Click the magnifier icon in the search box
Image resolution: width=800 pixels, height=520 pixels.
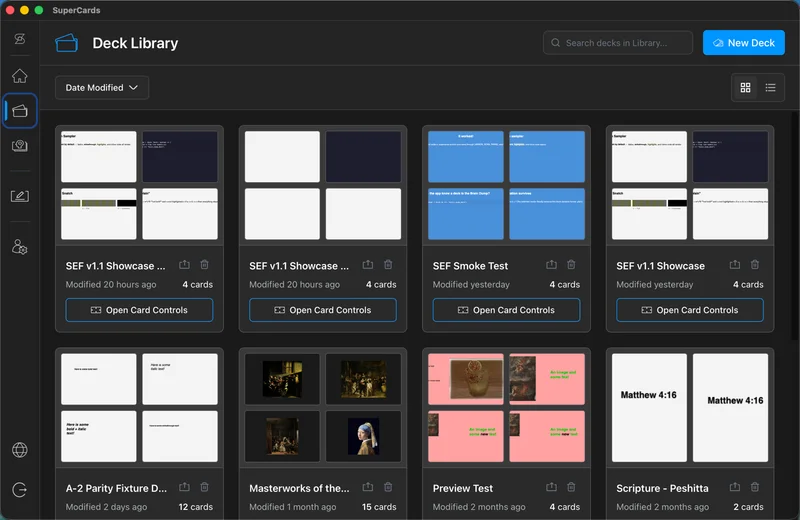tap(556, 43)
